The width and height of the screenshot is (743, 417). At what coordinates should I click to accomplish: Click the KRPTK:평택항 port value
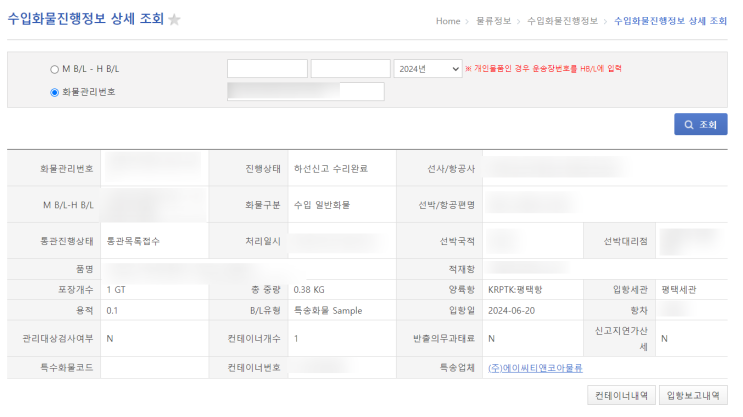coord(515,290)
